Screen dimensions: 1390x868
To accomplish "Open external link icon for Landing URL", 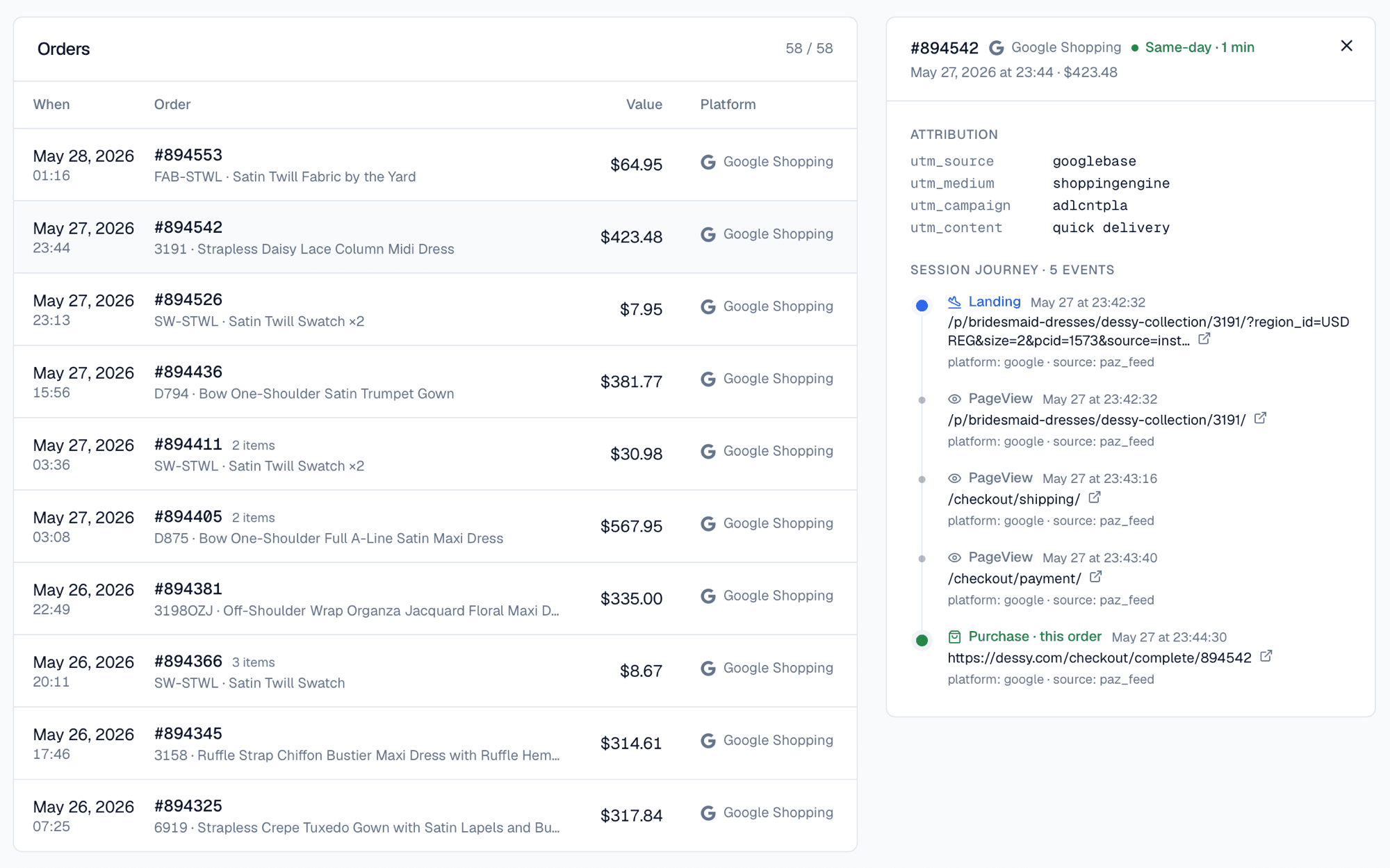I will (1204, 339).
